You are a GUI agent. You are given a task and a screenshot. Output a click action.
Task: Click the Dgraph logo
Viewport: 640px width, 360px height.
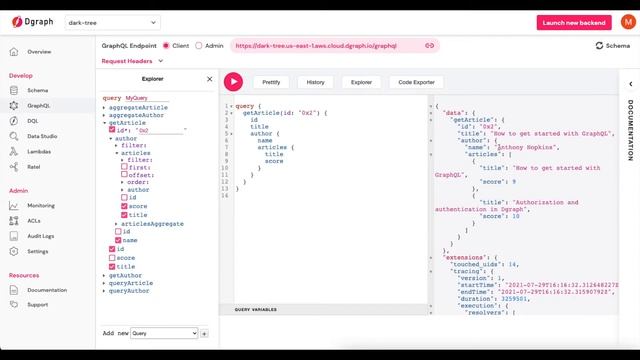pyautogui.click(x=33, y=22)
